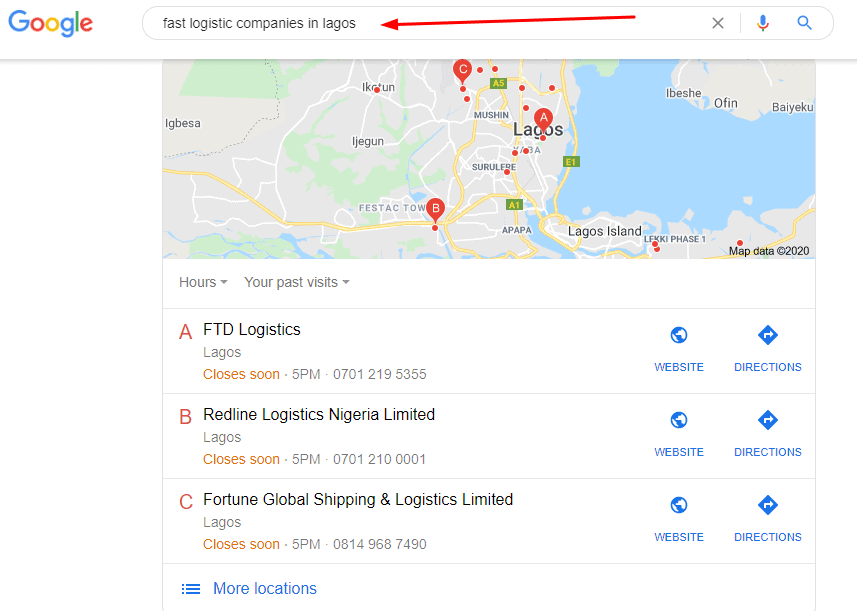Open FTD Logistics website globe icon

click(x=679, y=336)
